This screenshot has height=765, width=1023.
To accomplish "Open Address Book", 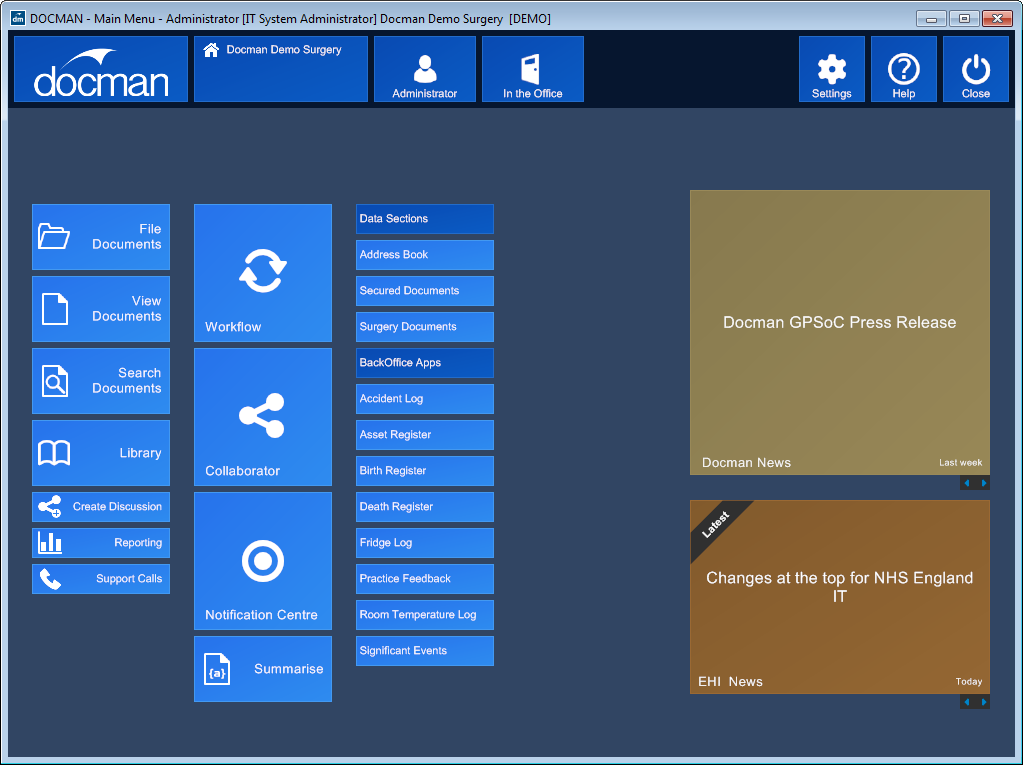I will pyautogui.click(x=425, y=255).
